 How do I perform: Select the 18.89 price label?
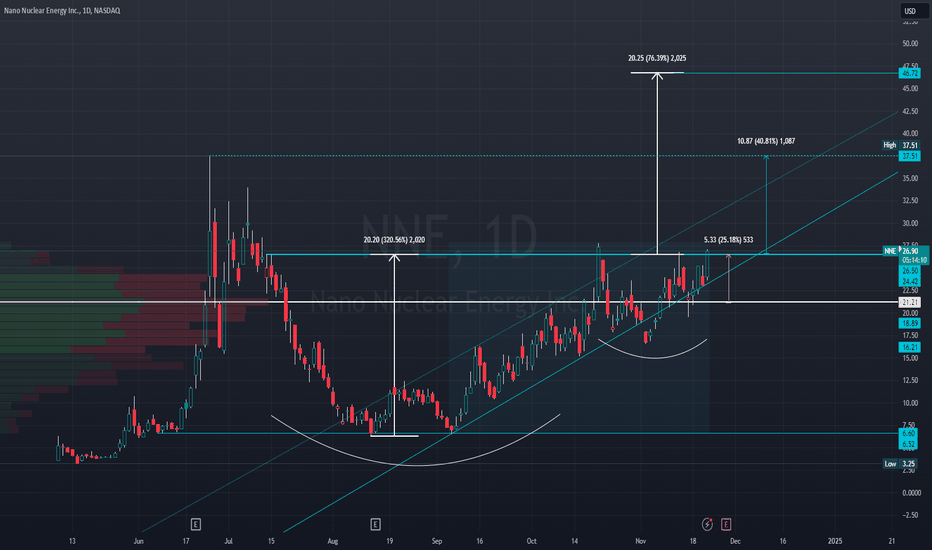909,323
